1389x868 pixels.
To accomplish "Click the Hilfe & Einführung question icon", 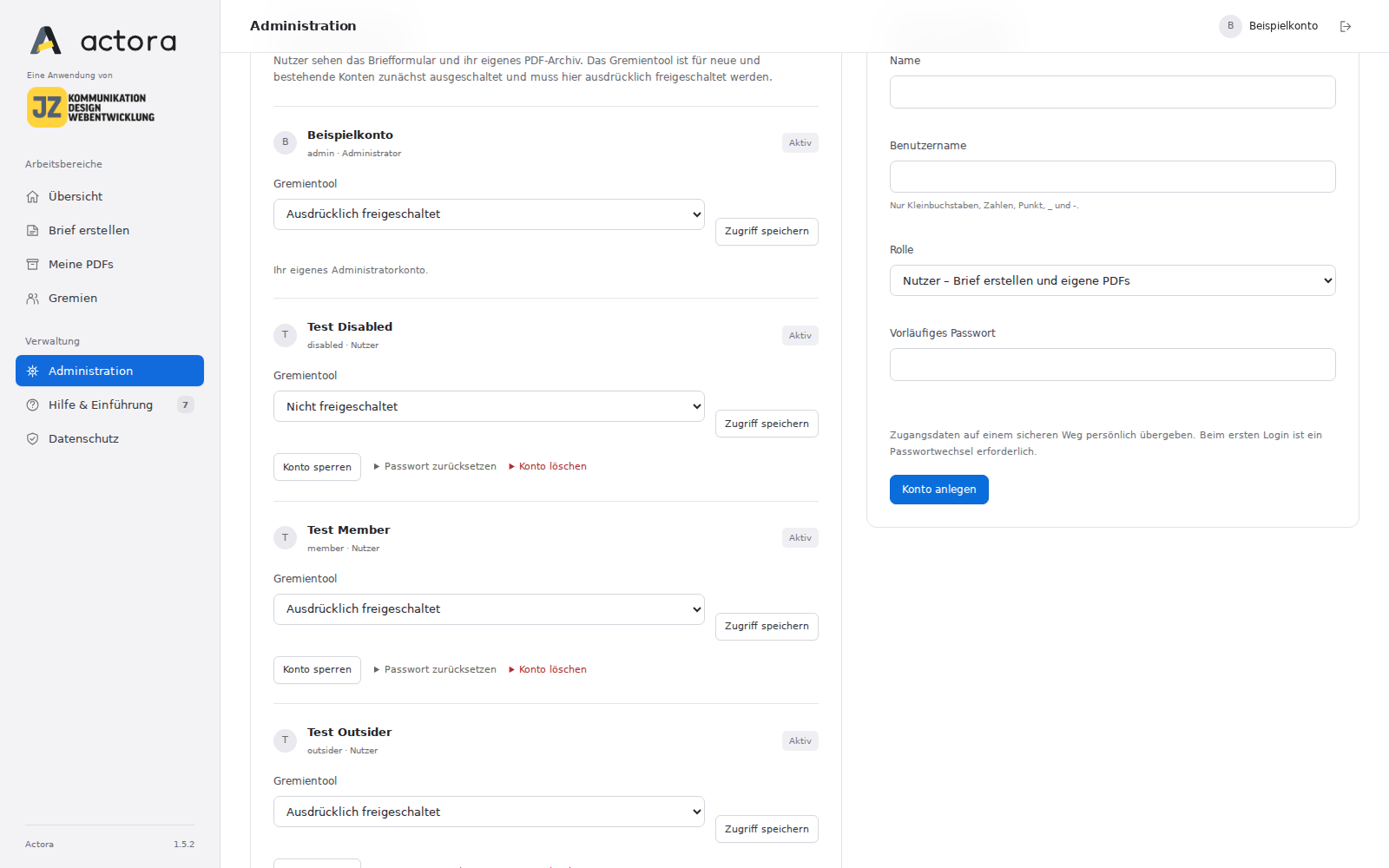I will tap(32, 405).
